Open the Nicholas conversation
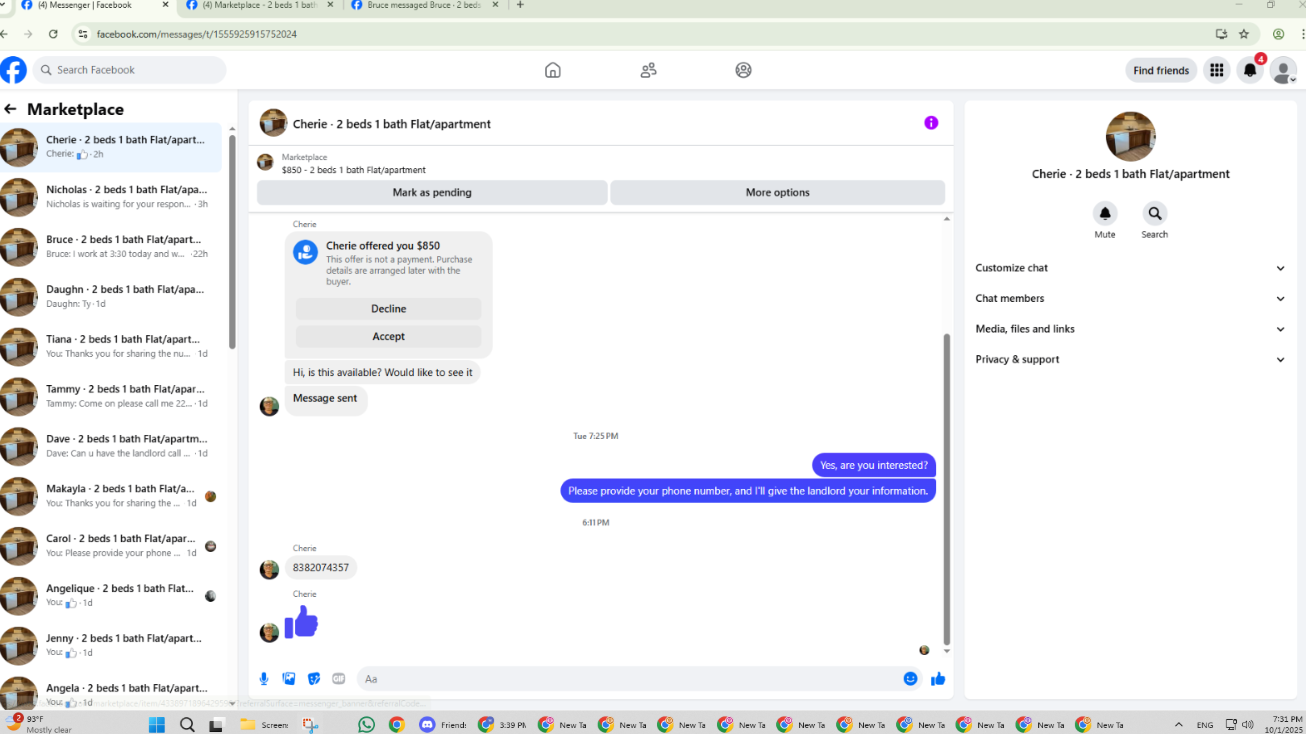Image resolution: width=1306 pixels, height=734 pixels. [x=111, y=197]
